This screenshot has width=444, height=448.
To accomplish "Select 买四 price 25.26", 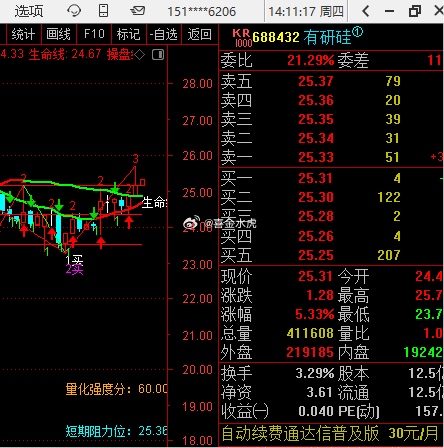I will (x=316, y=236).
